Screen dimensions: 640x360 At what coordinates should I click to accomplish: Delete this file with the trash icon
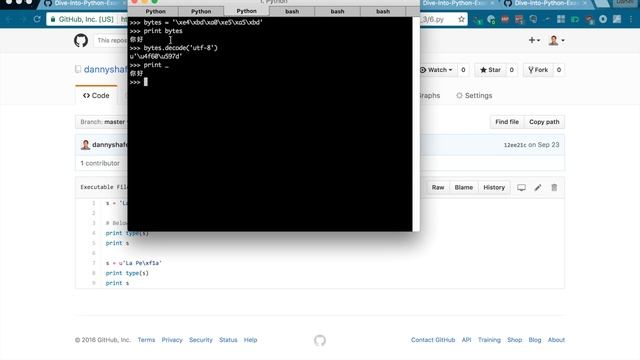(x=554, y=187)
